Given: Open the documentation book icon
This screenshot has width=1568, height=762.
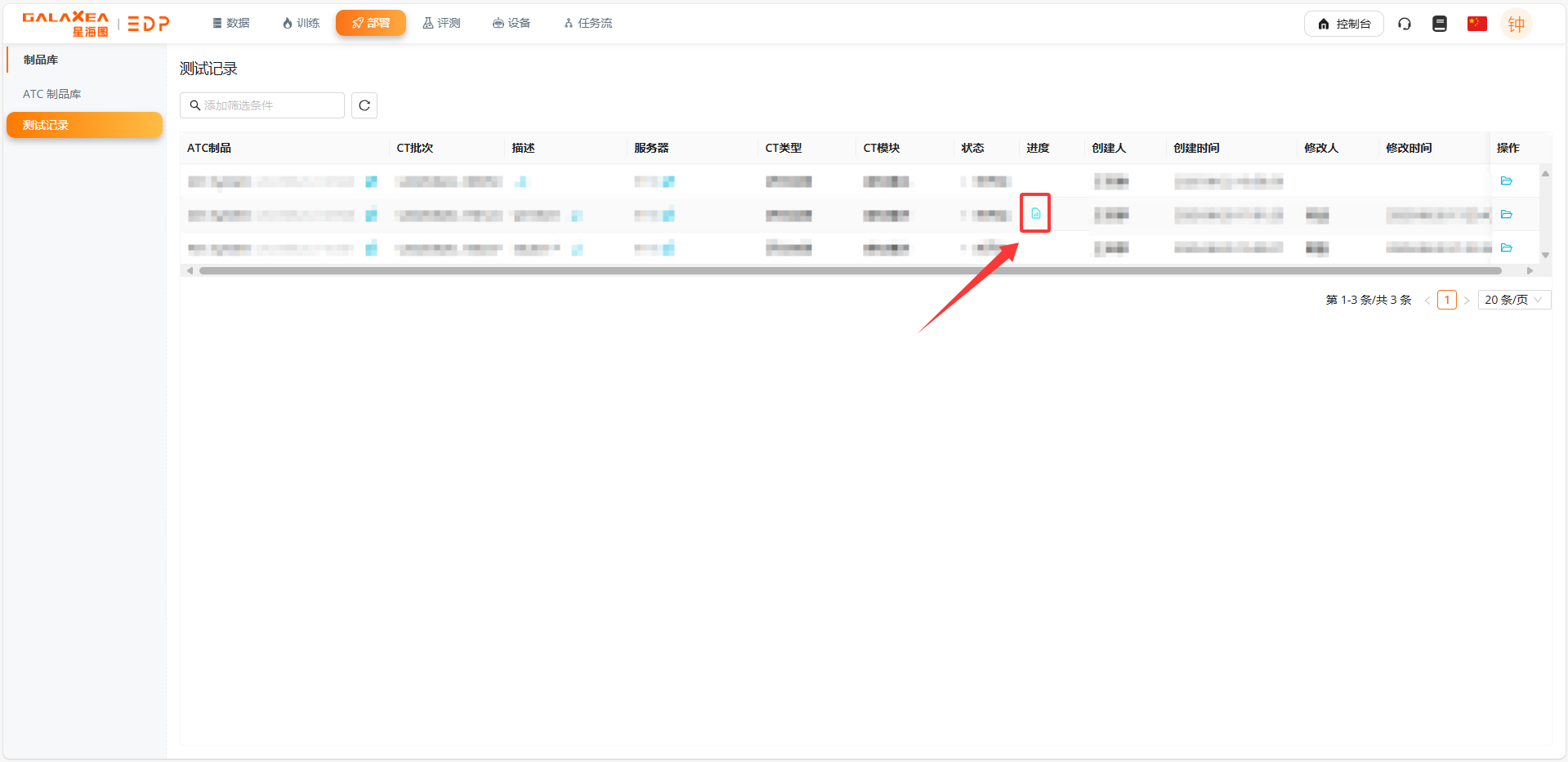Looking at the screenshot, I should pyautogui.click(x=1440, y=24).
